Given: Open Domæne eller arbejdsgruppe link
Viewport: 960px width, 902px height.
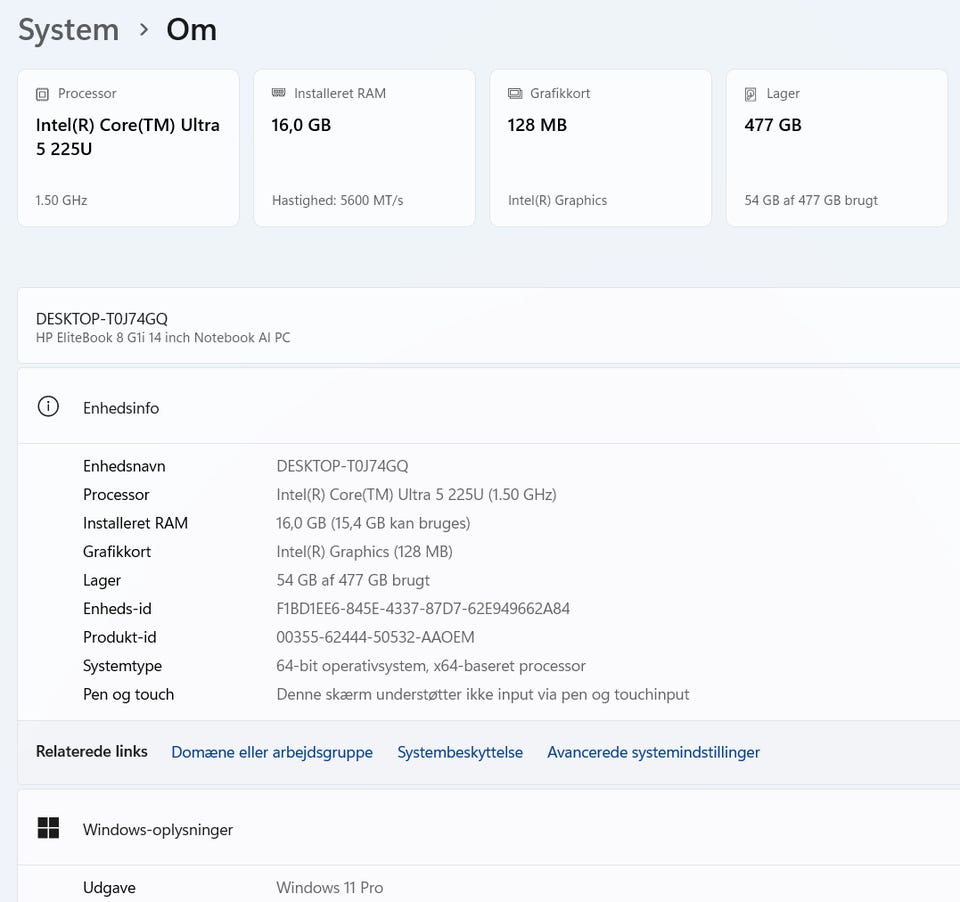Looking at the screenshot, I should (x=272, y=752).
